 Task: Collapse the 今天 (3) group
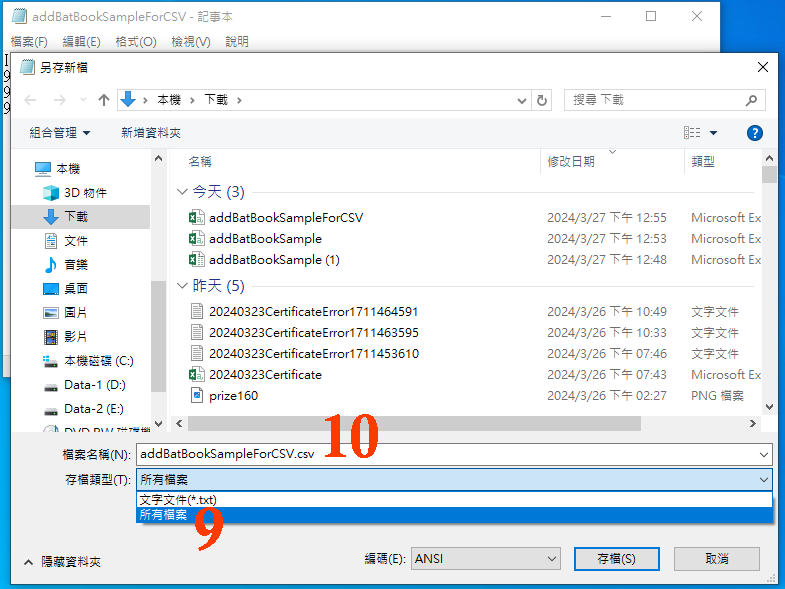point(182,192)
